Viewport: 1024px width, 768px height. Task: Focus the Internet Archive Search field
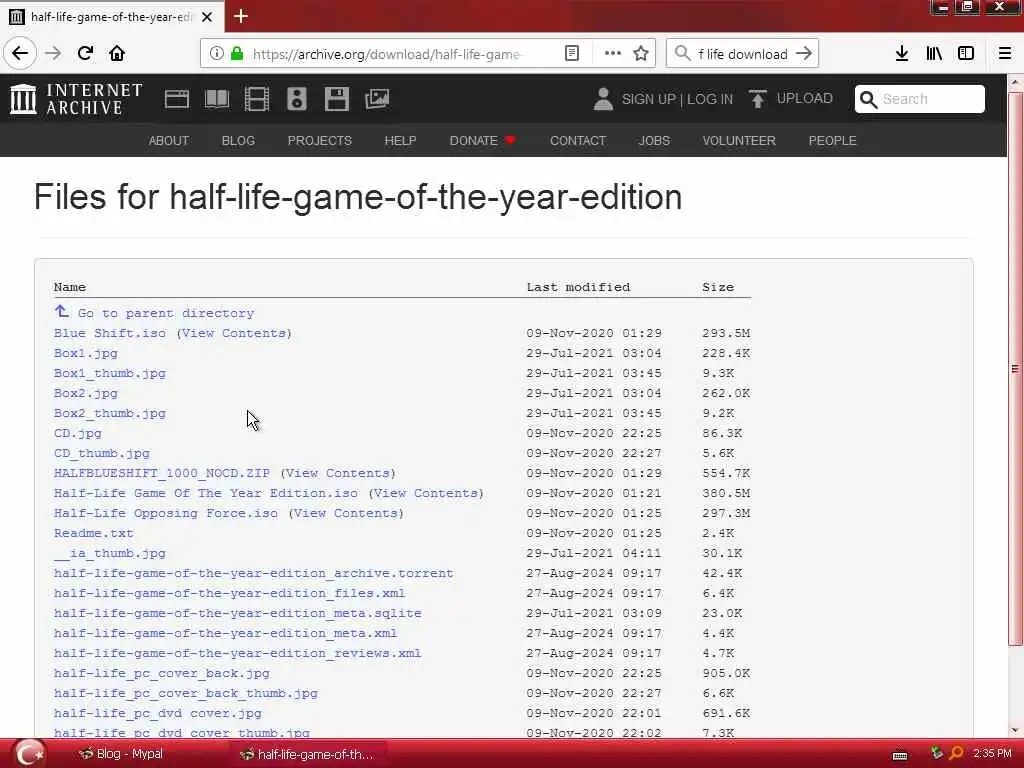(920, 99)
